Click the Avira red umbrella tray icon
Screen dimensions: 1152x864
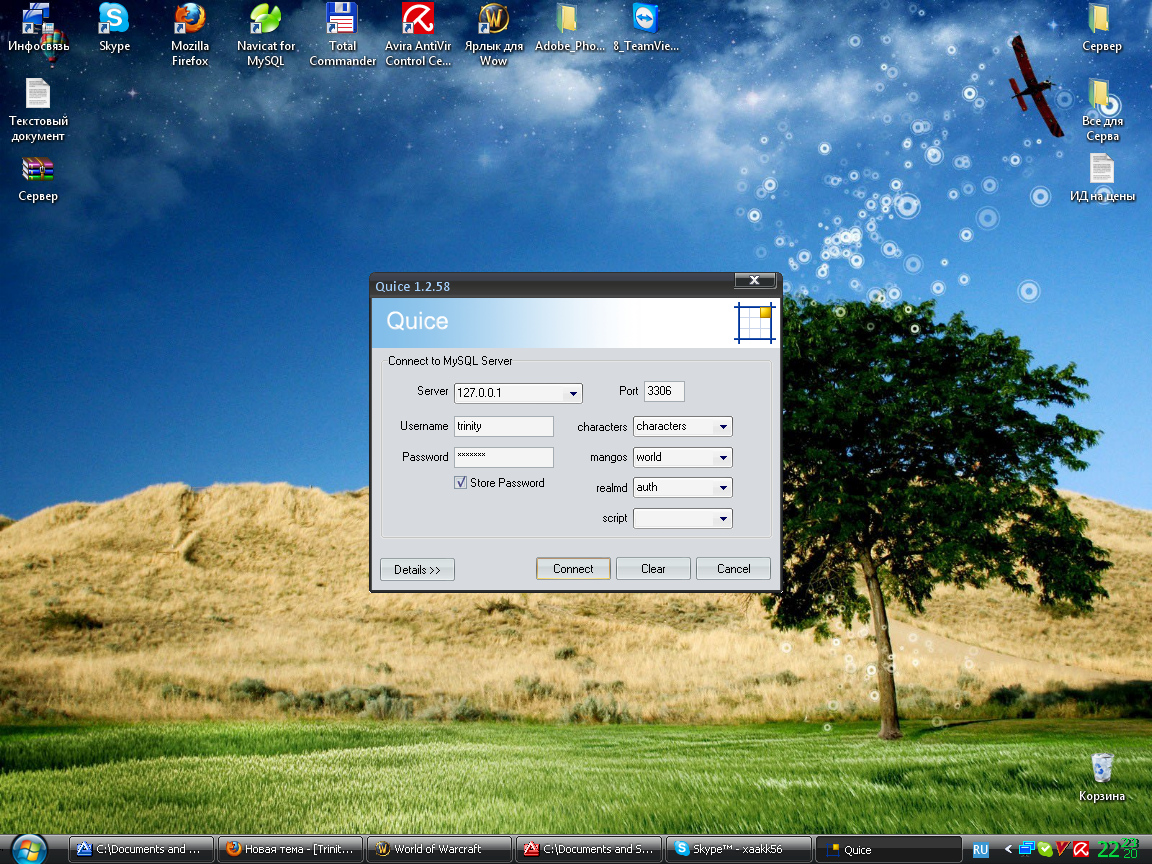1080,850
